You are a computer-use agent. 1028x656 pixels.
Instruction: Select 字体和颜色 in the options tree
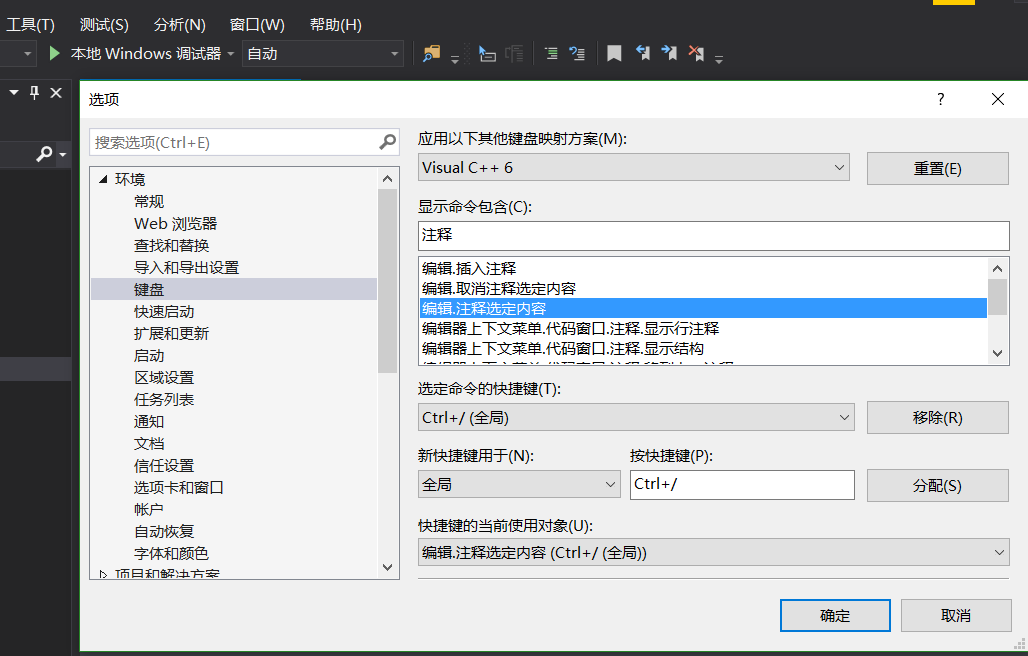tap(171, 554)
